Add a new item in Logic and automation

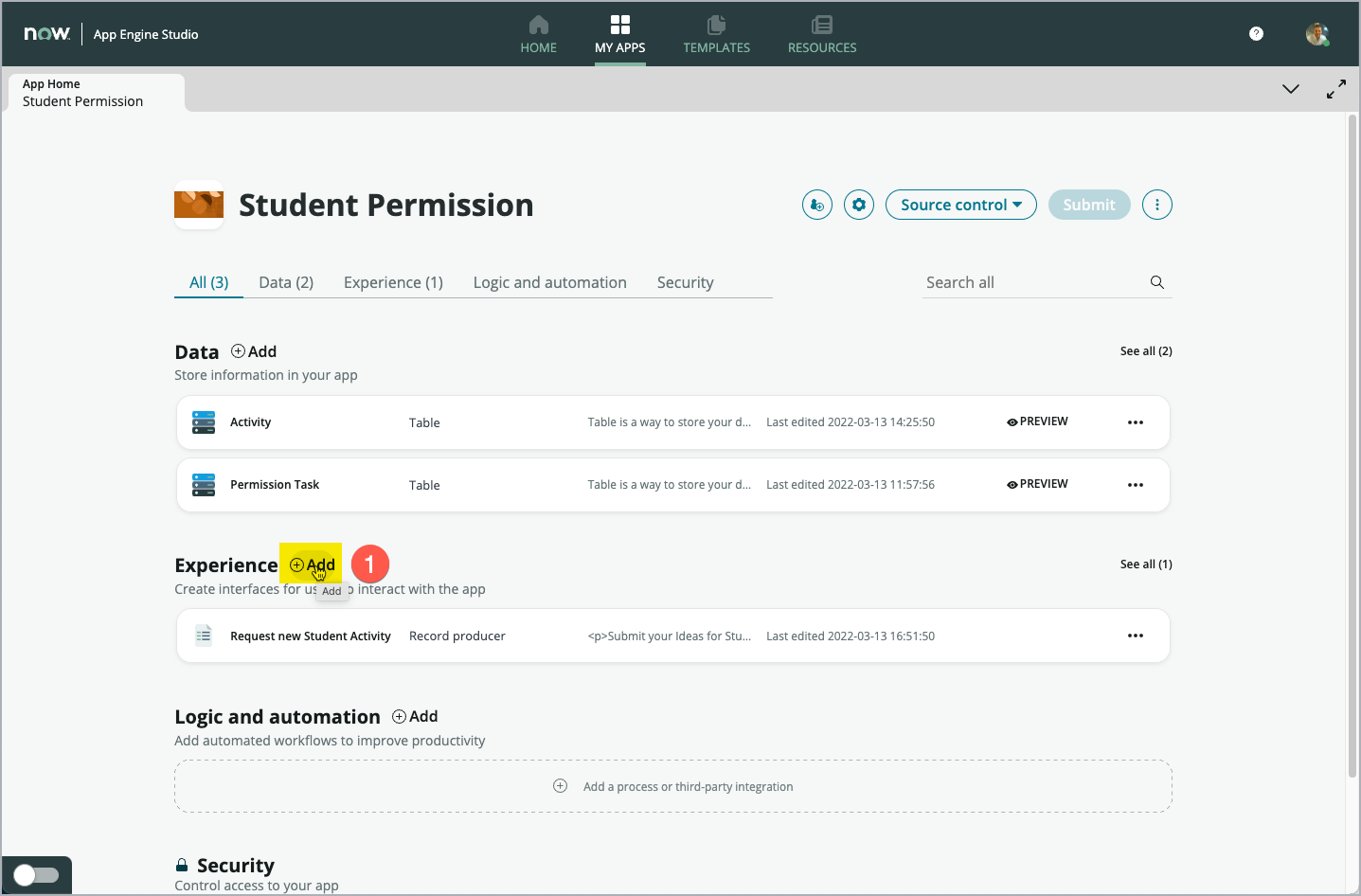[415, 716]
